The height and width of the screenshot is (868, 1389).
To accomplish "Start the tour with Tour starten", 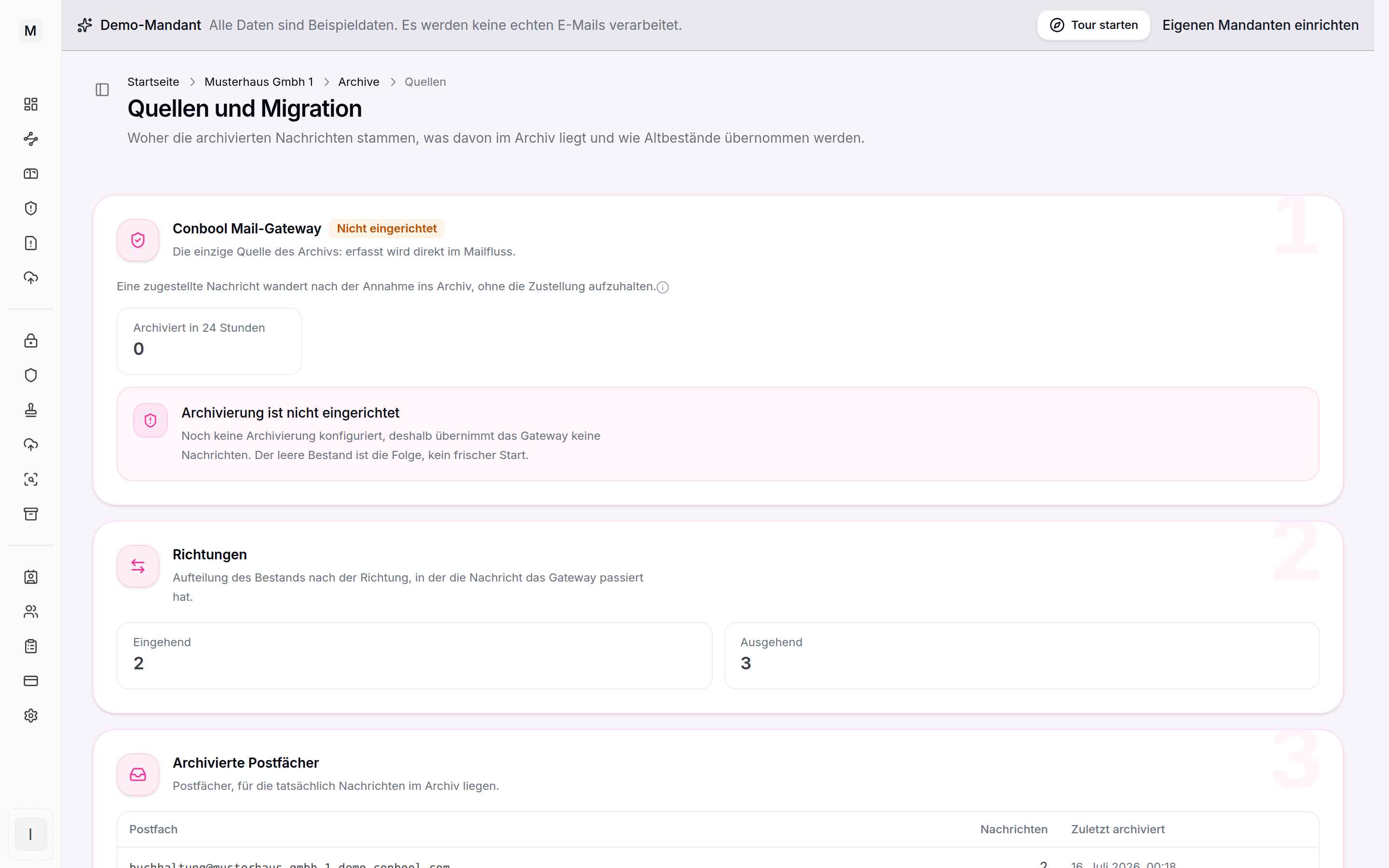I will click(1093, 25).
